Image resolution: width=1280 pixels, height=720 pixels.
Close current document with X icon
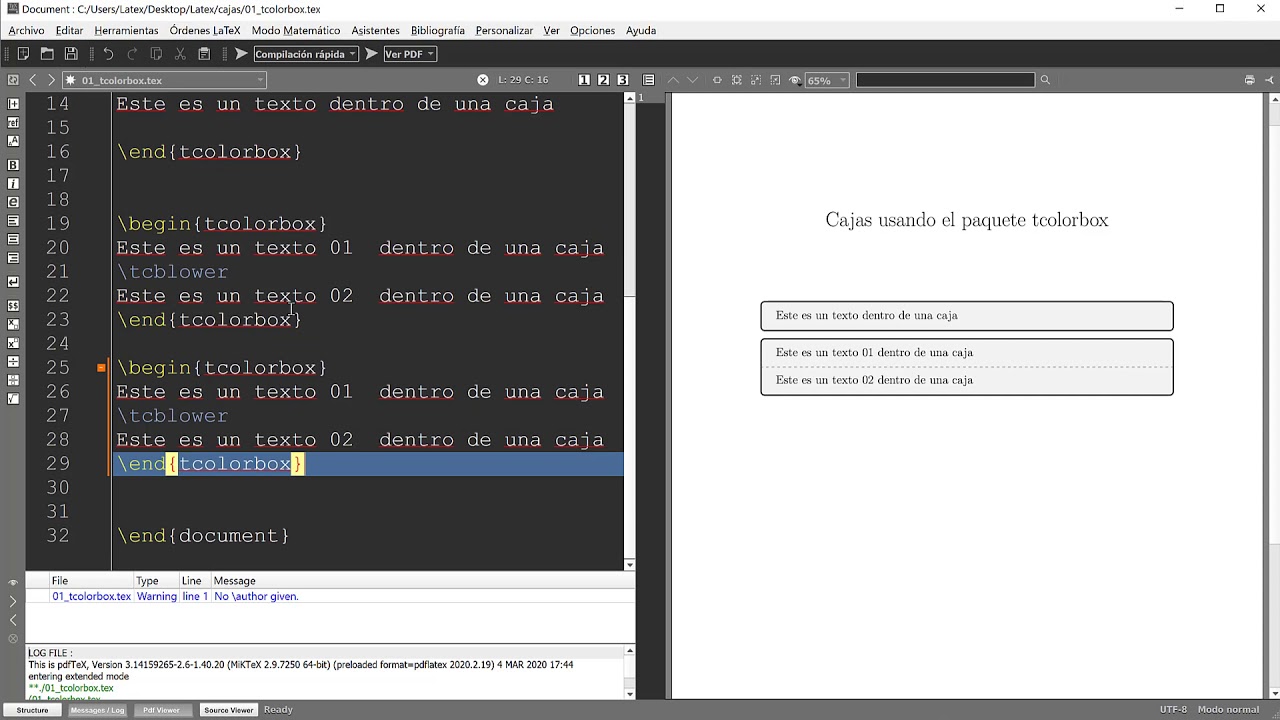483,80
